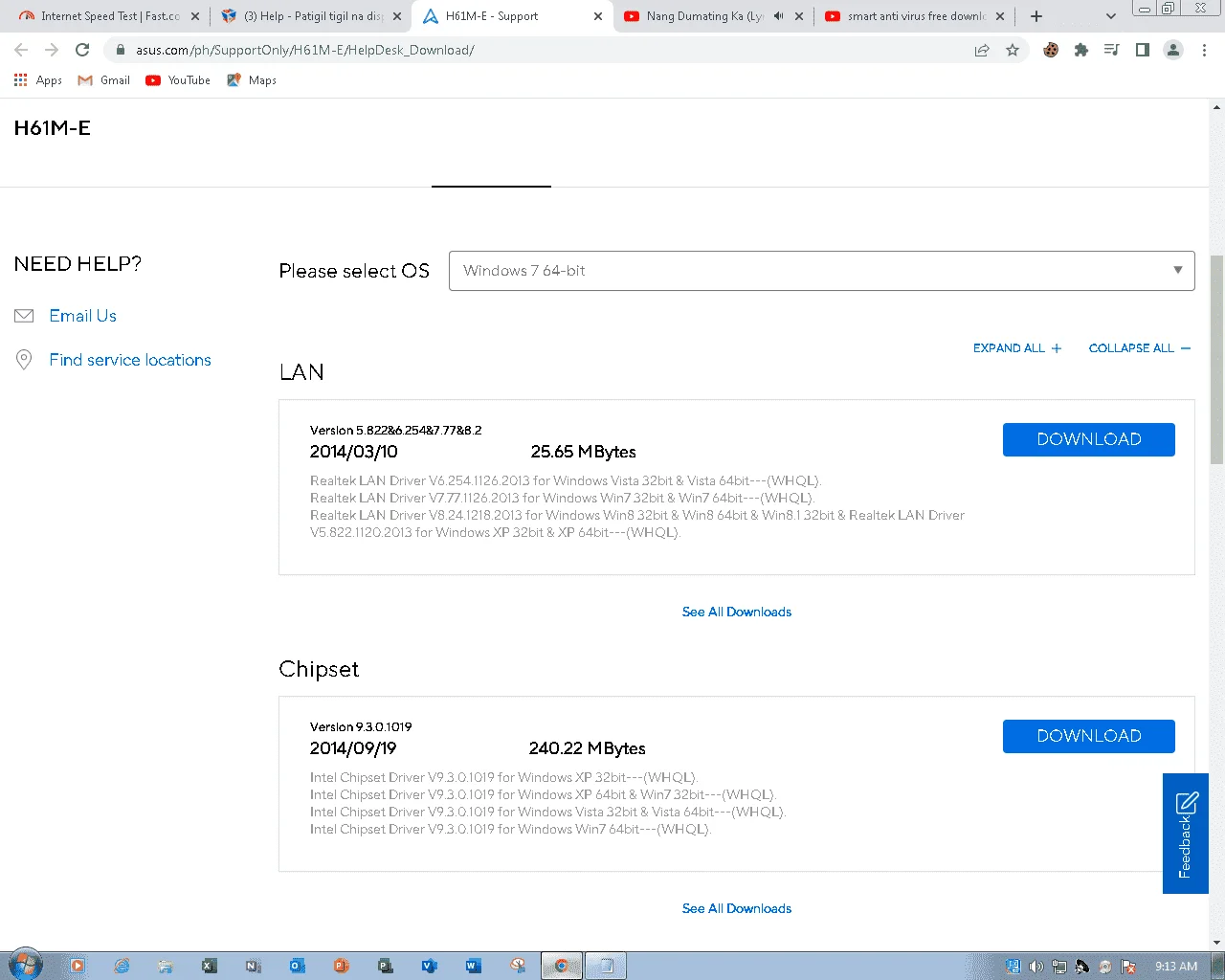
Task: Open the Extensions puzzle piece menu
Action: [x=1081, y=50]
